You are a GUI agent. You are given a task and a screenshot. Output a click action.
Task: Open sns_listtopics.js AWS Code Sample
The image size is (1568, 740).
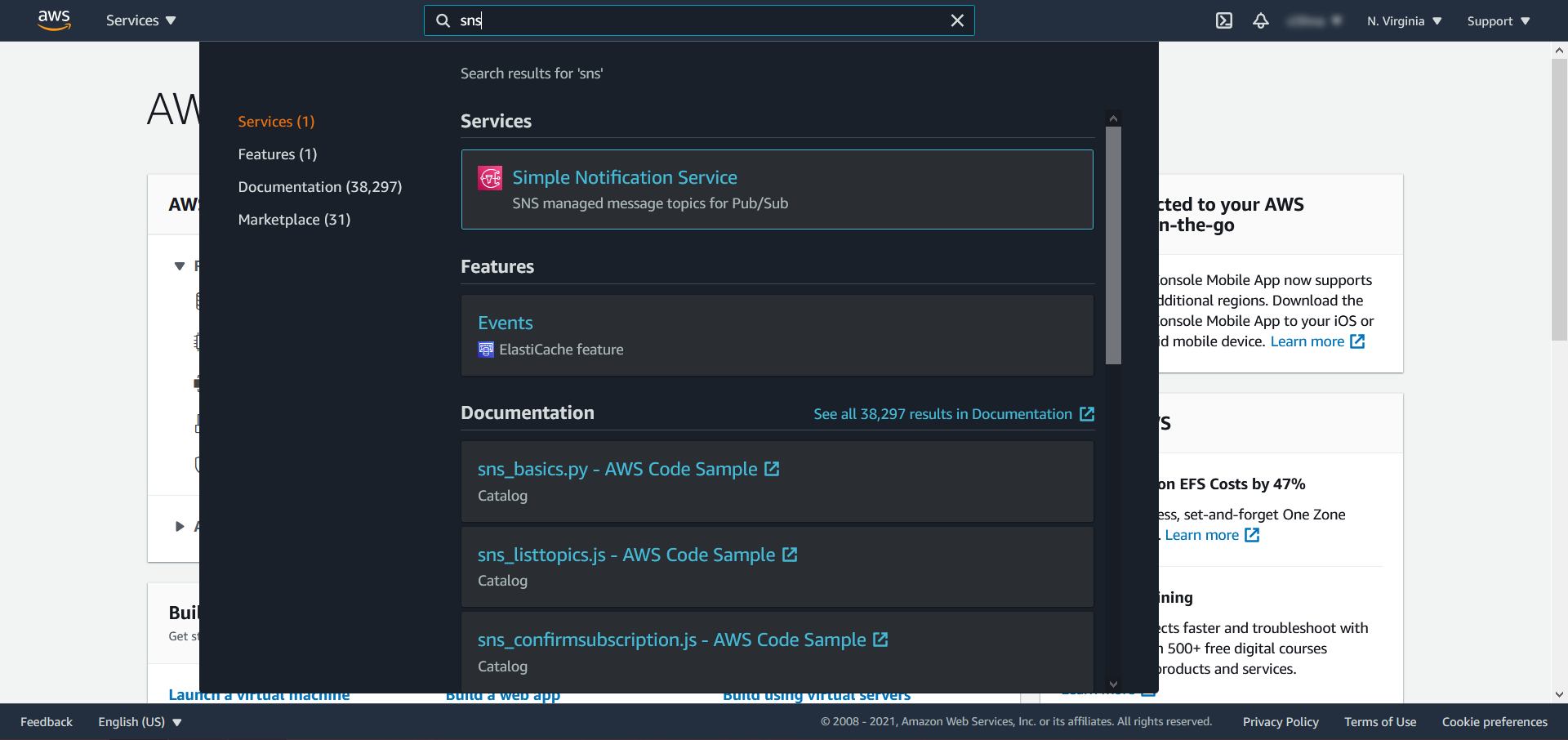pos(626,555)
